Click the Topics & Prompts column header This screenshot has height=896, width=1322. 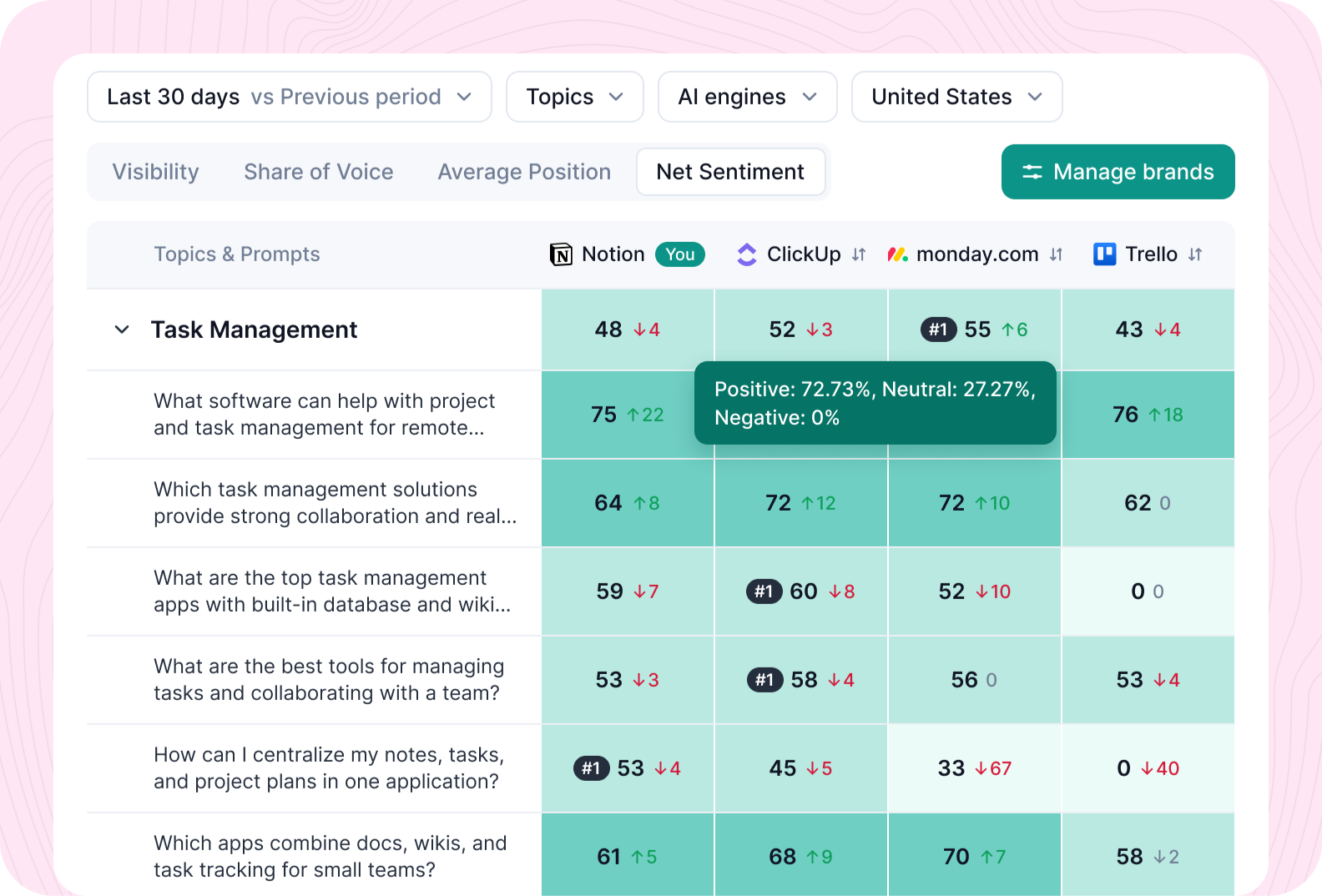tap(237, 254)
